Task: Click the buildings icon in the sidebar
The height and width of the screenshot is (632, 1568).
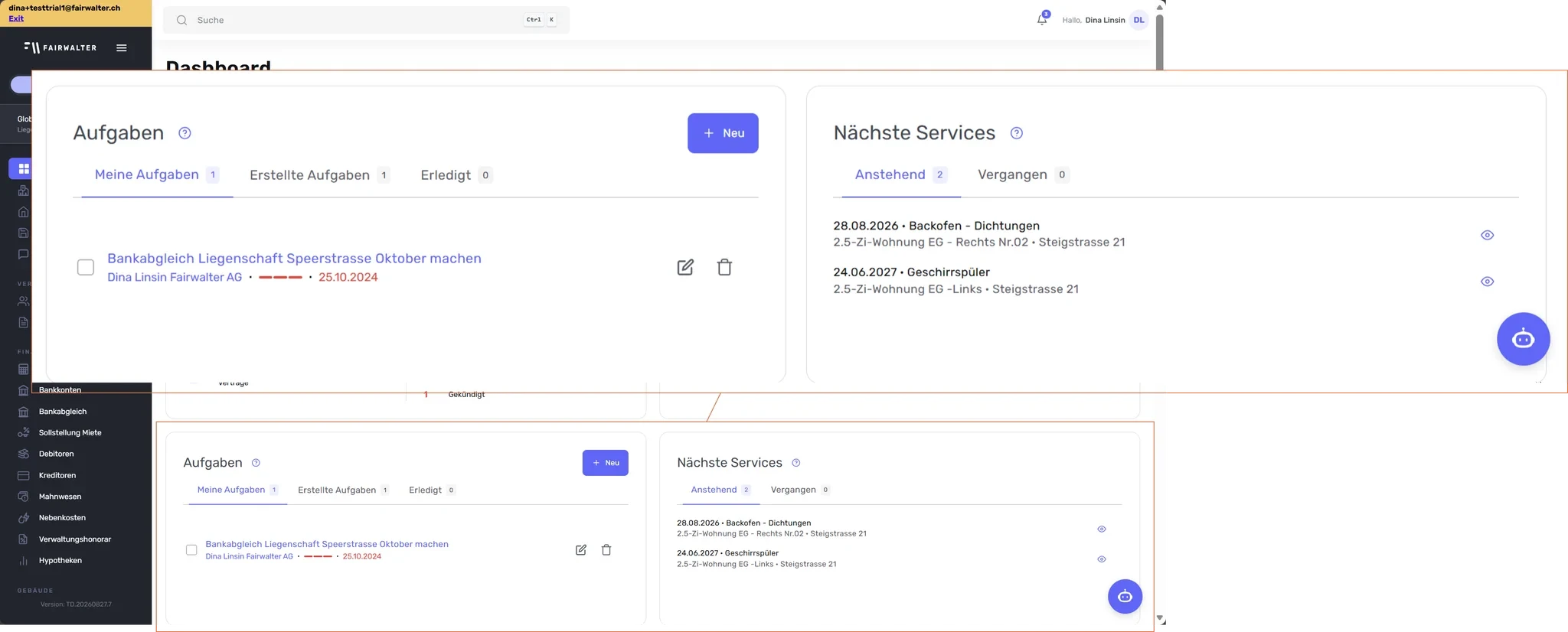Action: pos(24,190)
